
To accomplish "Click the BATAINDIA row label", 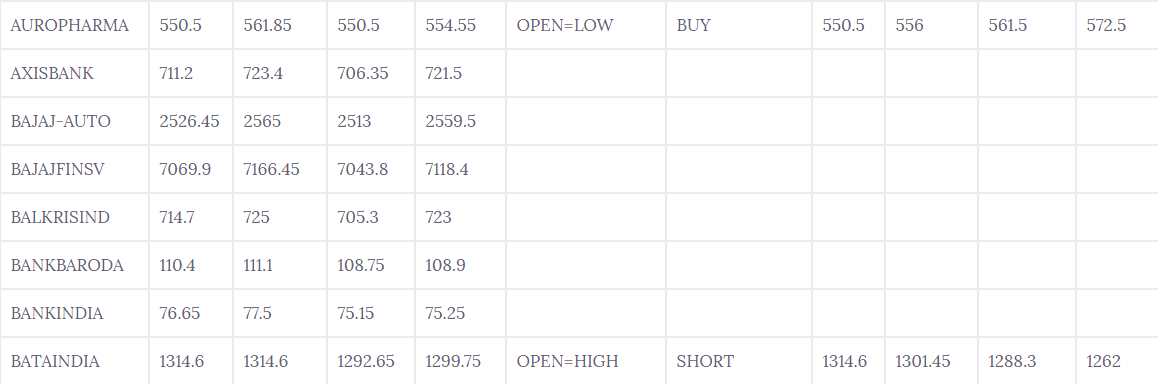I will 75,361.
